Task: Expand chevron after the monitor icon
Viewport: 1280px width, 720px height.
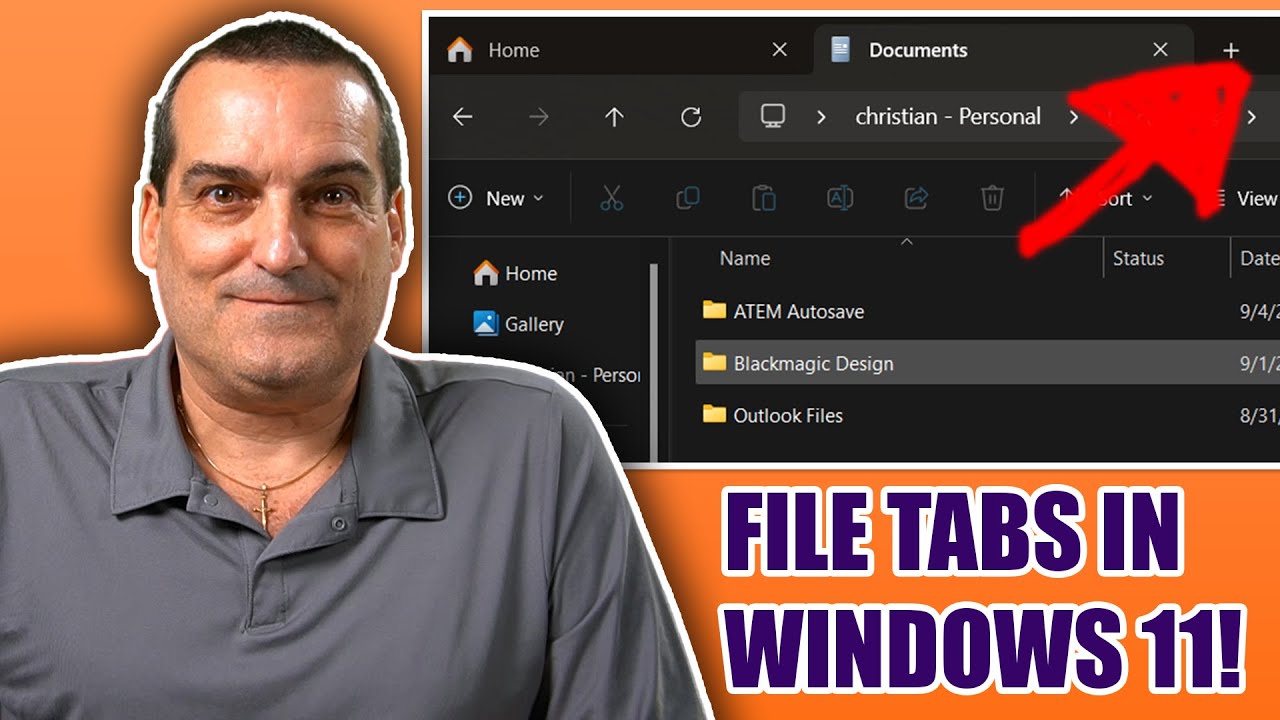Action: point(821,117)
